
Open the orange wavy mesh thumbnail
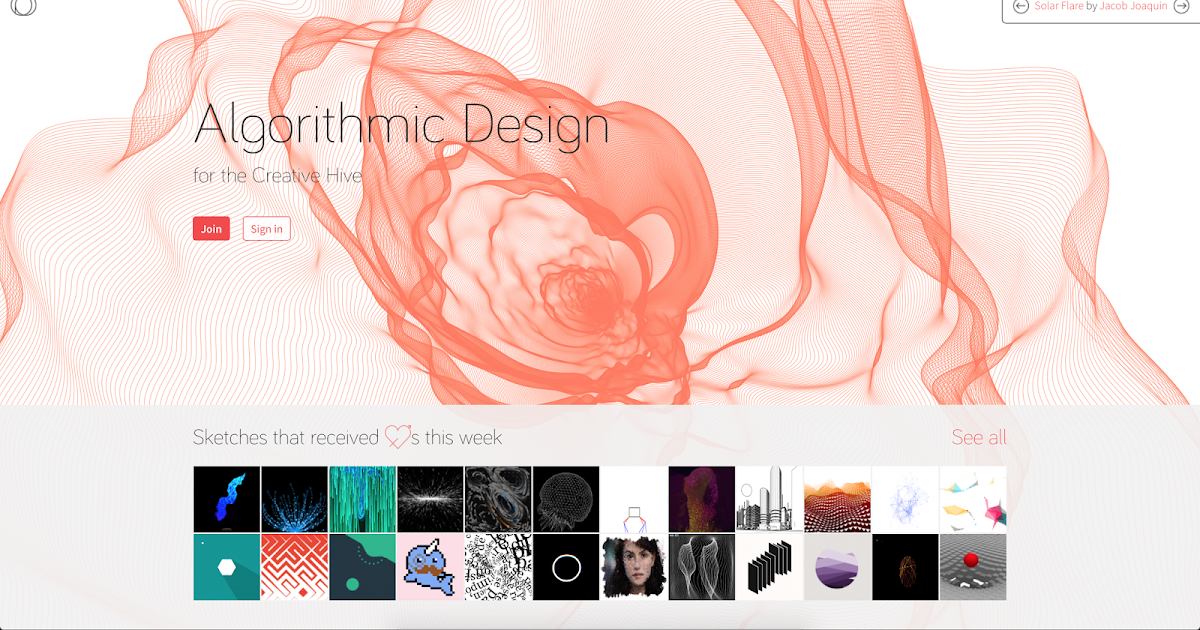coord(838,499)
